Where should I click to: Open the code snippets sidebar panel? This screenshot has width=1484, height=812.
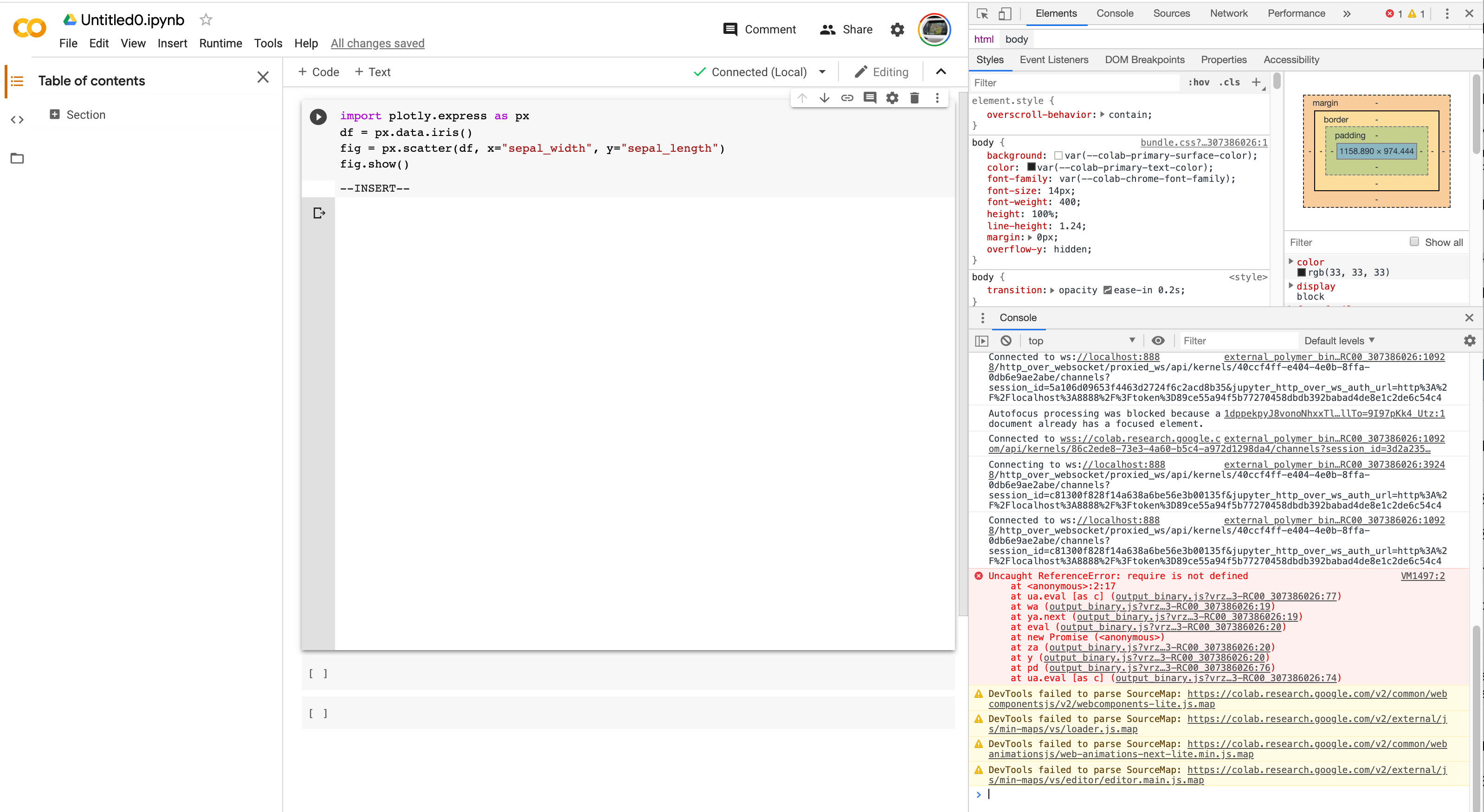point(17,120)
